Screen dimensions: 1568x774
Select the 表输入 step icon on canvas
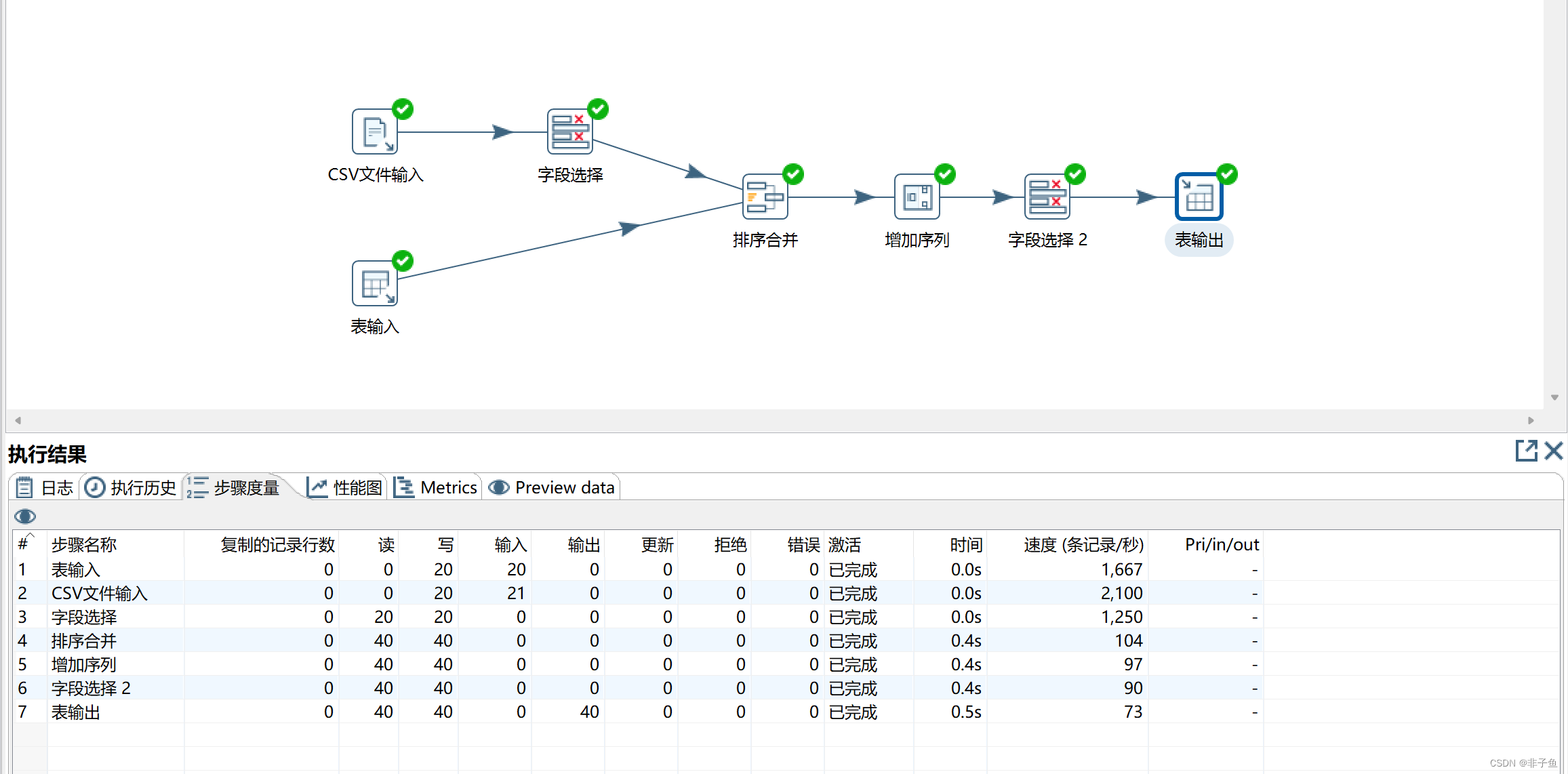click(x=374, y=283)
